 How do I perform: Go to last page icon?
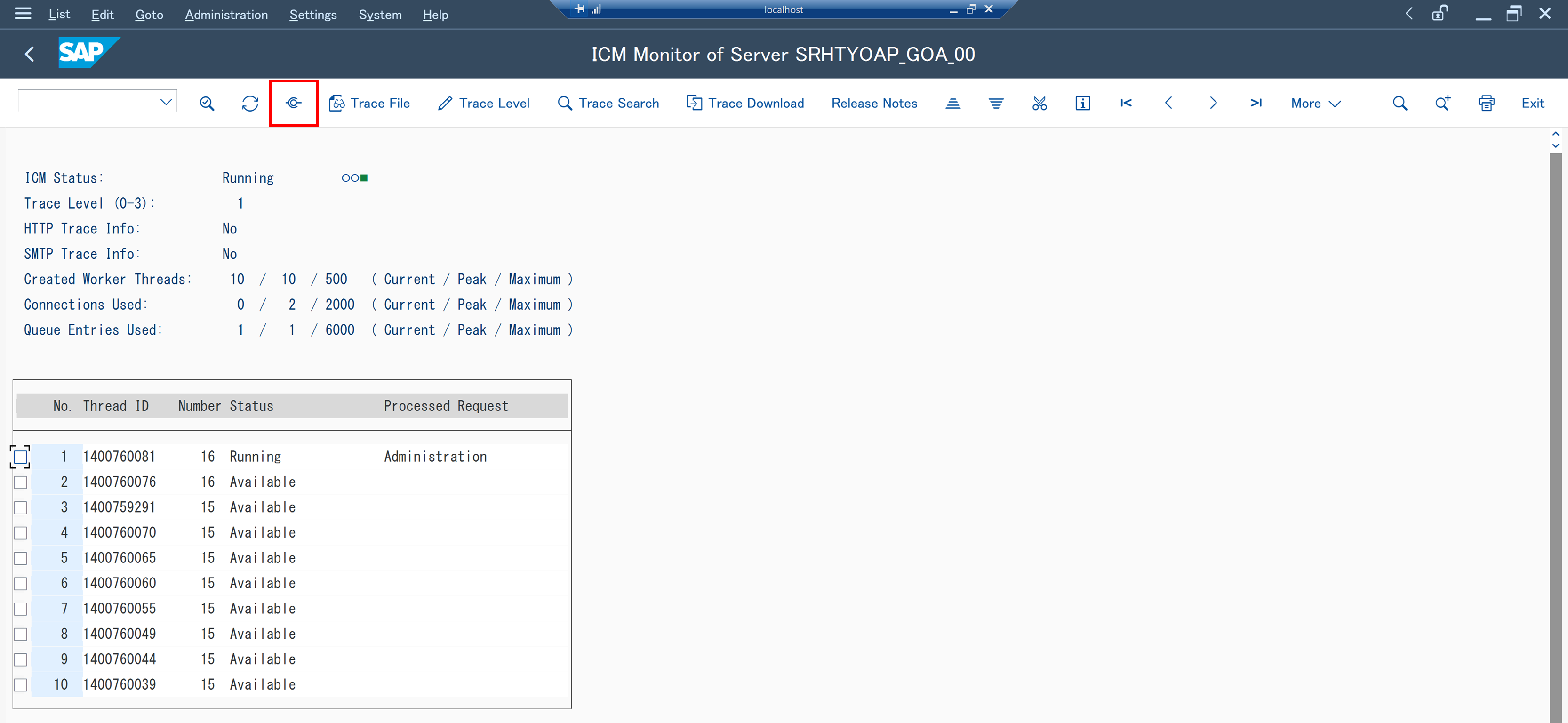[1256, 104]
